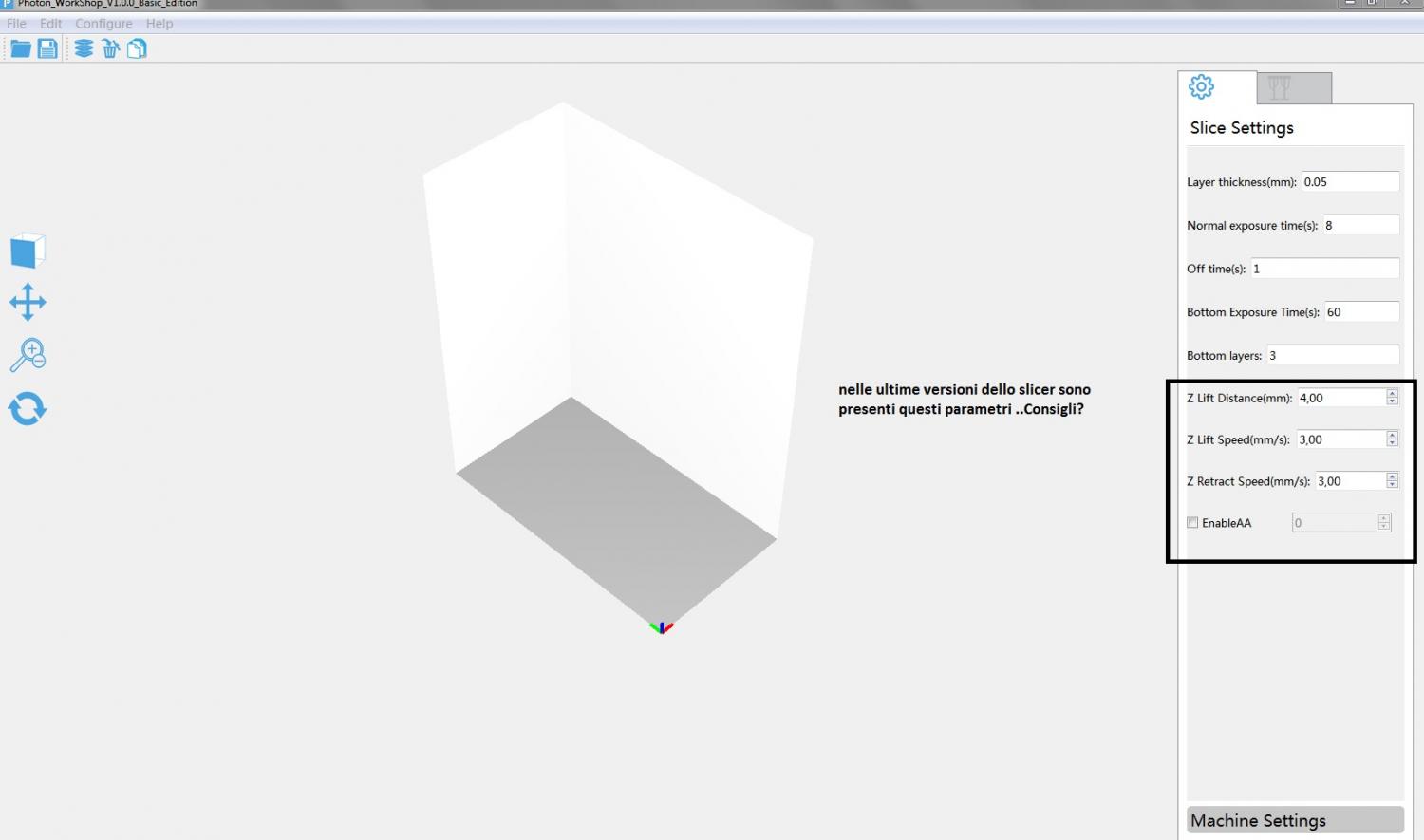Decrease Z Retract Speed with down arrow
The width and height of the screenshot is (1424, 840).
[x=1392, y=486]
